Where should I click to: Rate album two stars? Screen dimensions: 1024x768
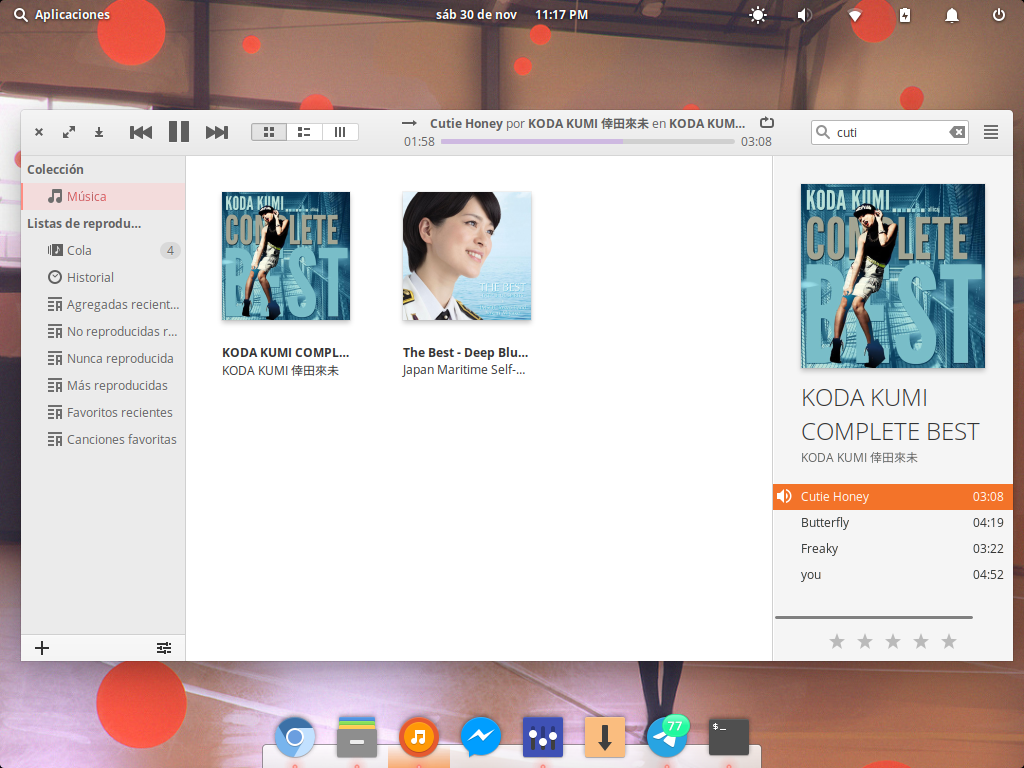865,641
